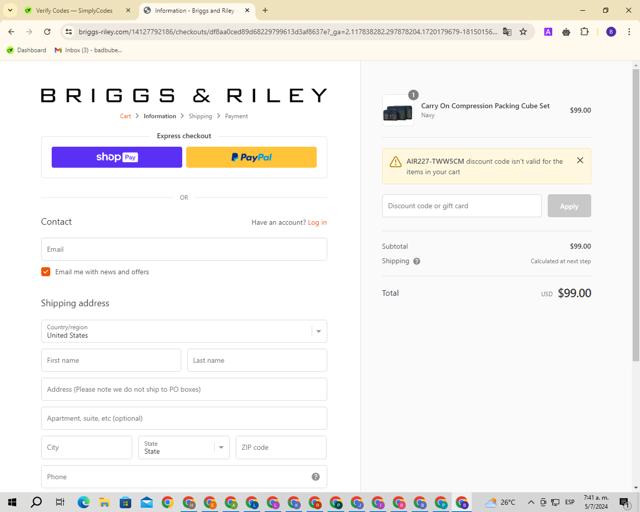The width and height of the screenshot is (640, 512).
Task: Open the purple A extension
Action: point(548,32)
